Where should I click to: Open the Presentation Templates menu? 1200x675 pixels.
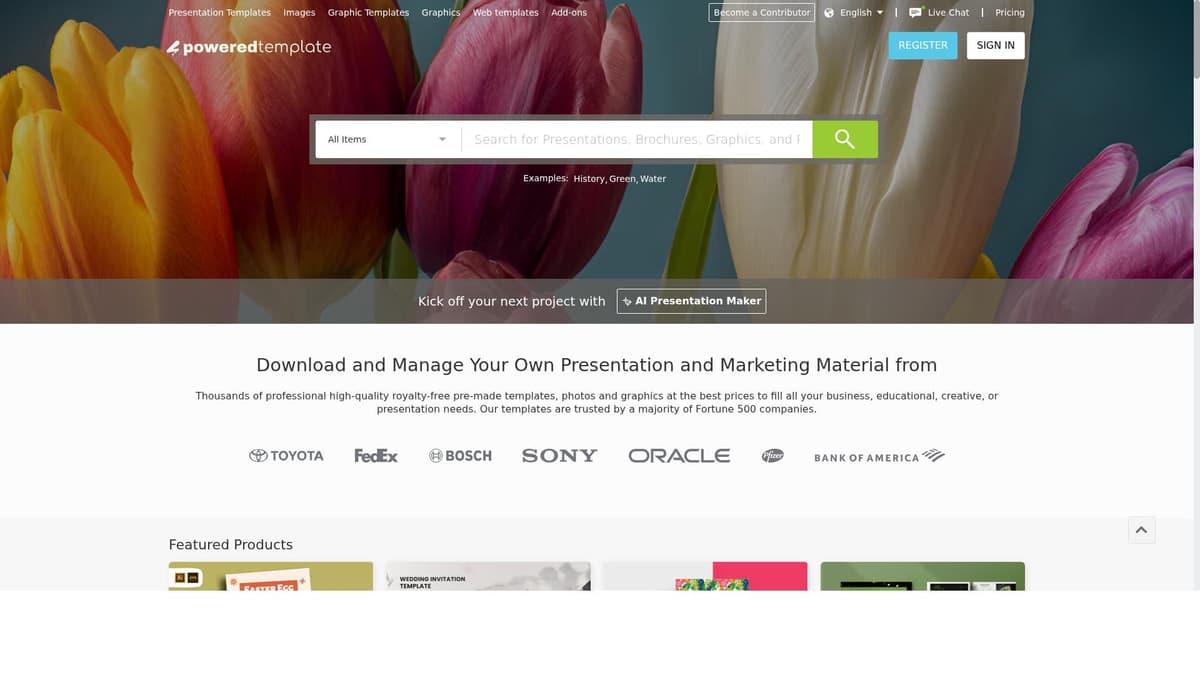219,12
